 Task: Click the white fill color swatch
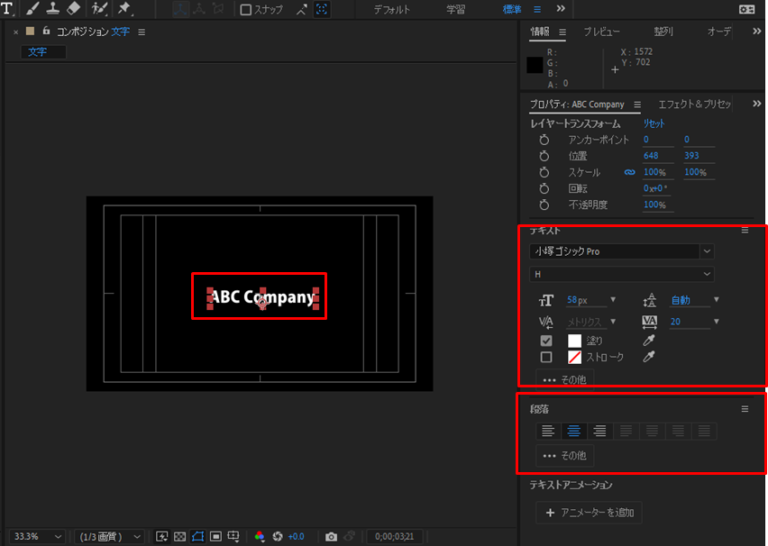pyautogui.click(x=575, y=341)
